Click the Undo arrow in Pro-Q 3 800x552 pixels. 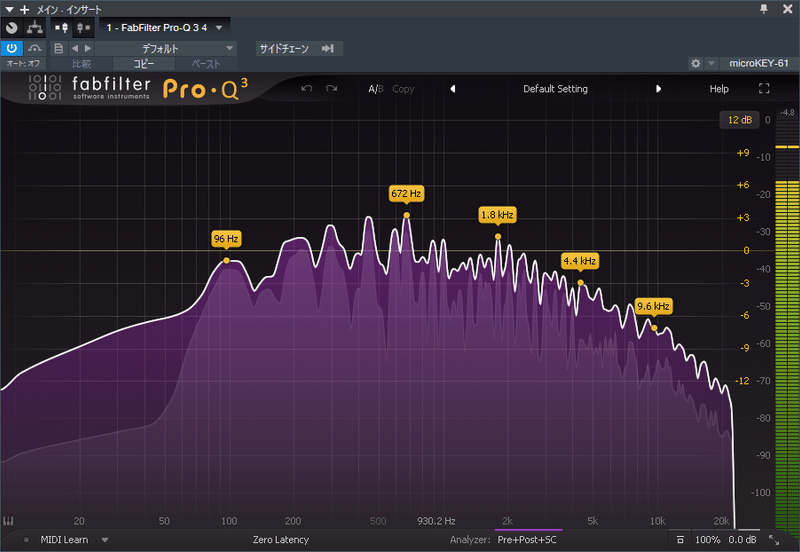pos(307,89)
